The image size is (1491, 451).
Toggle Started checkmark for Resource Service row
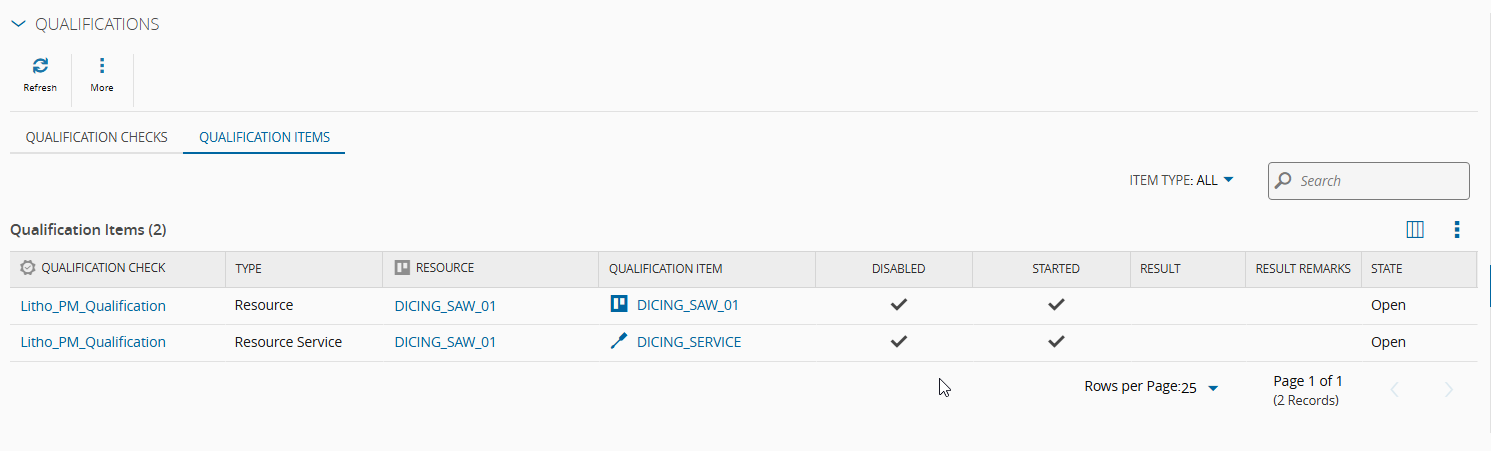1056,342
